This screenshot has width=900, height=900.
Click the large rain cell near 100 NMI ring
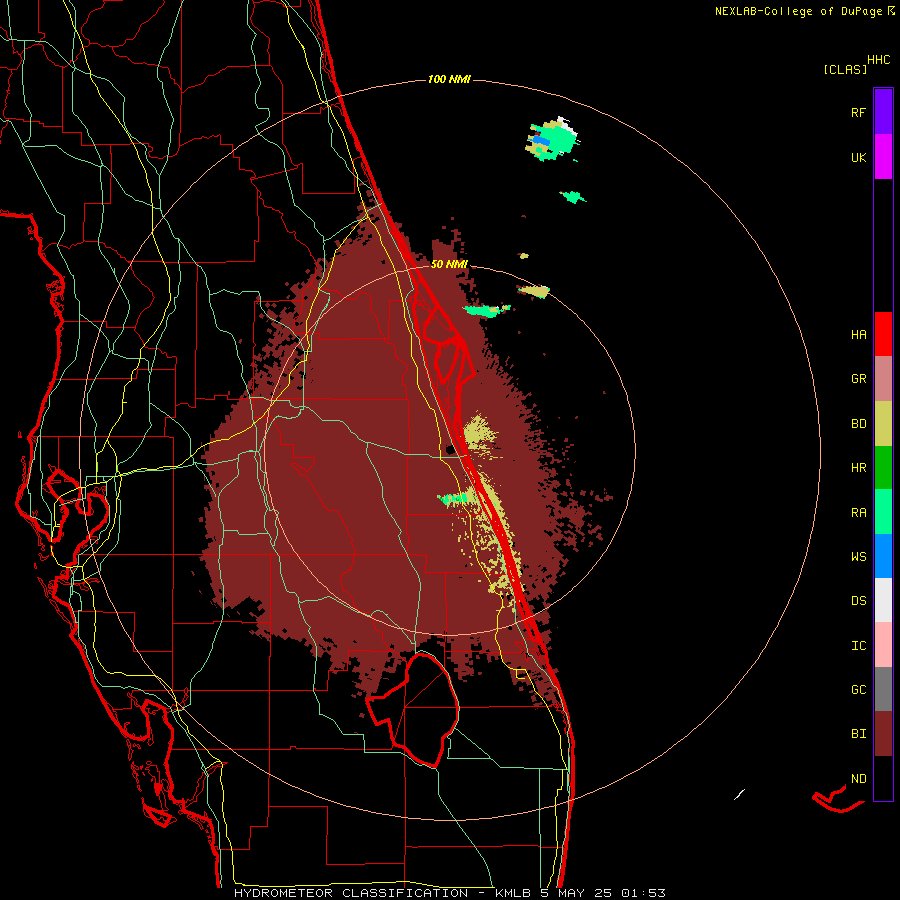[552, 139]
